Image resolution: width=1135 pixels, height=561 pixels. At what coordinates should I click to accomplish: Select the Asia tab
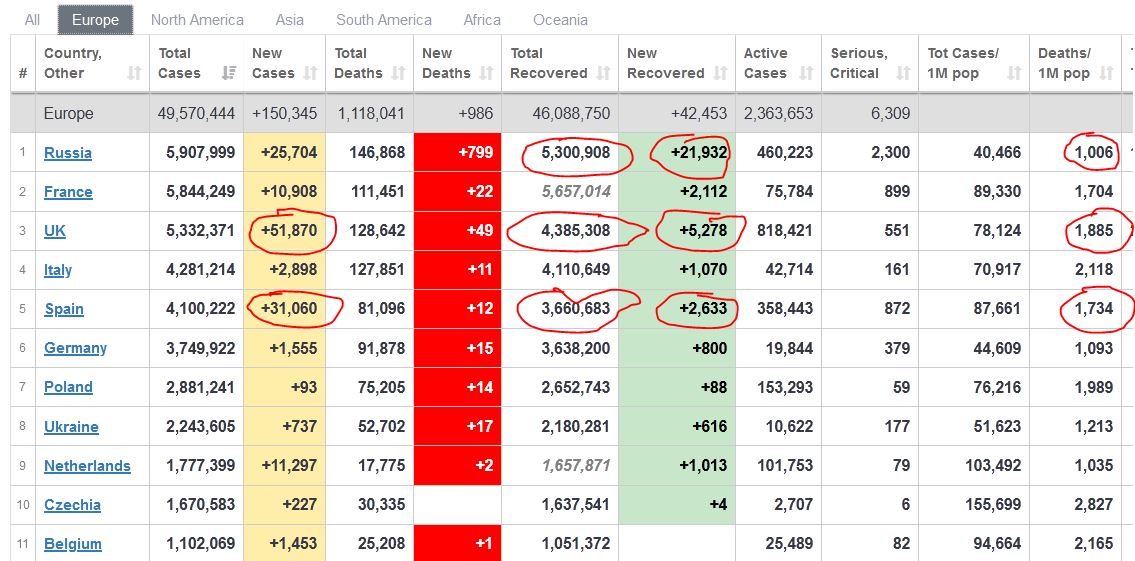point(290,20)
